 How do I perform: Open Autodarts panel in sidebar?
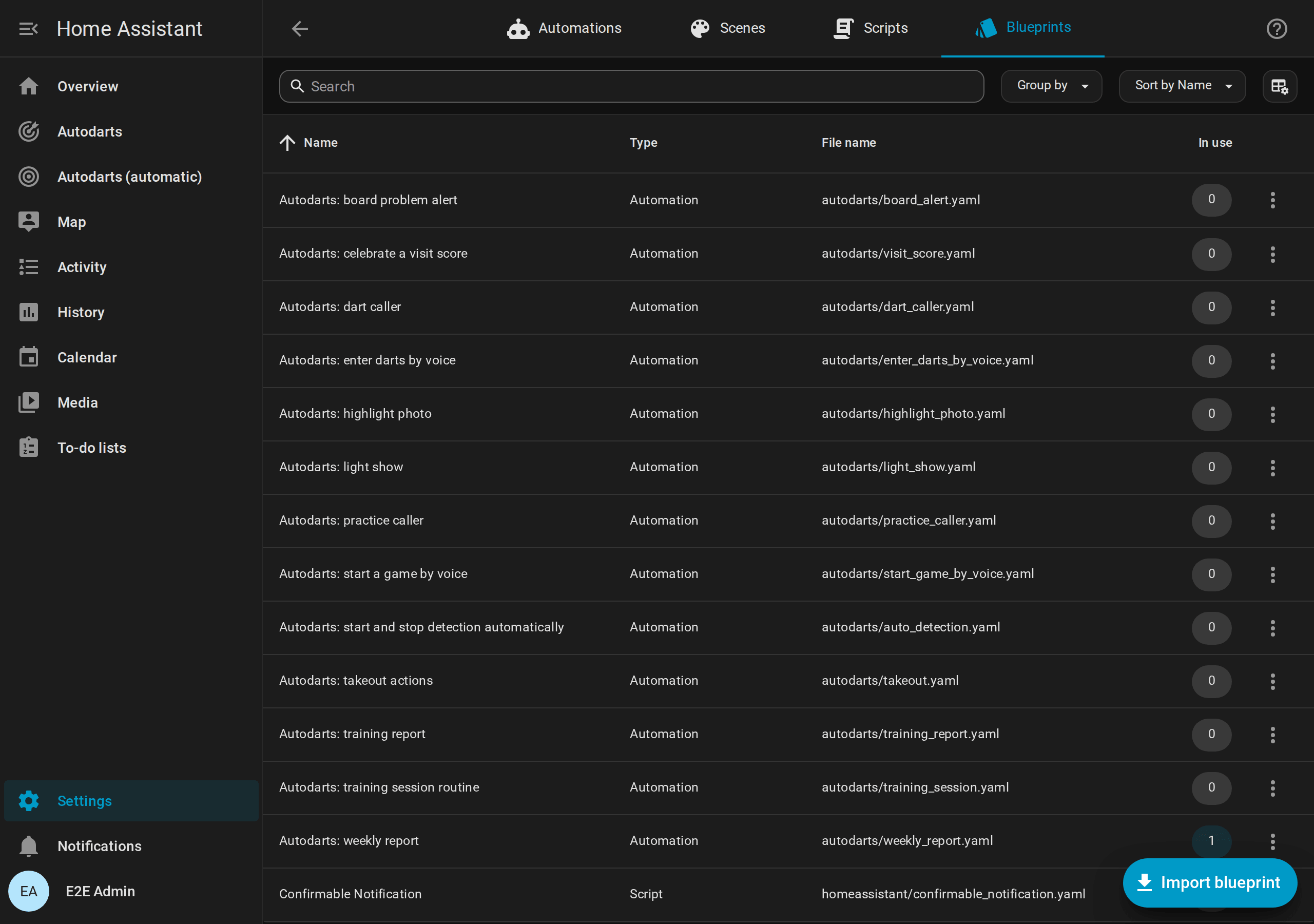131,132
